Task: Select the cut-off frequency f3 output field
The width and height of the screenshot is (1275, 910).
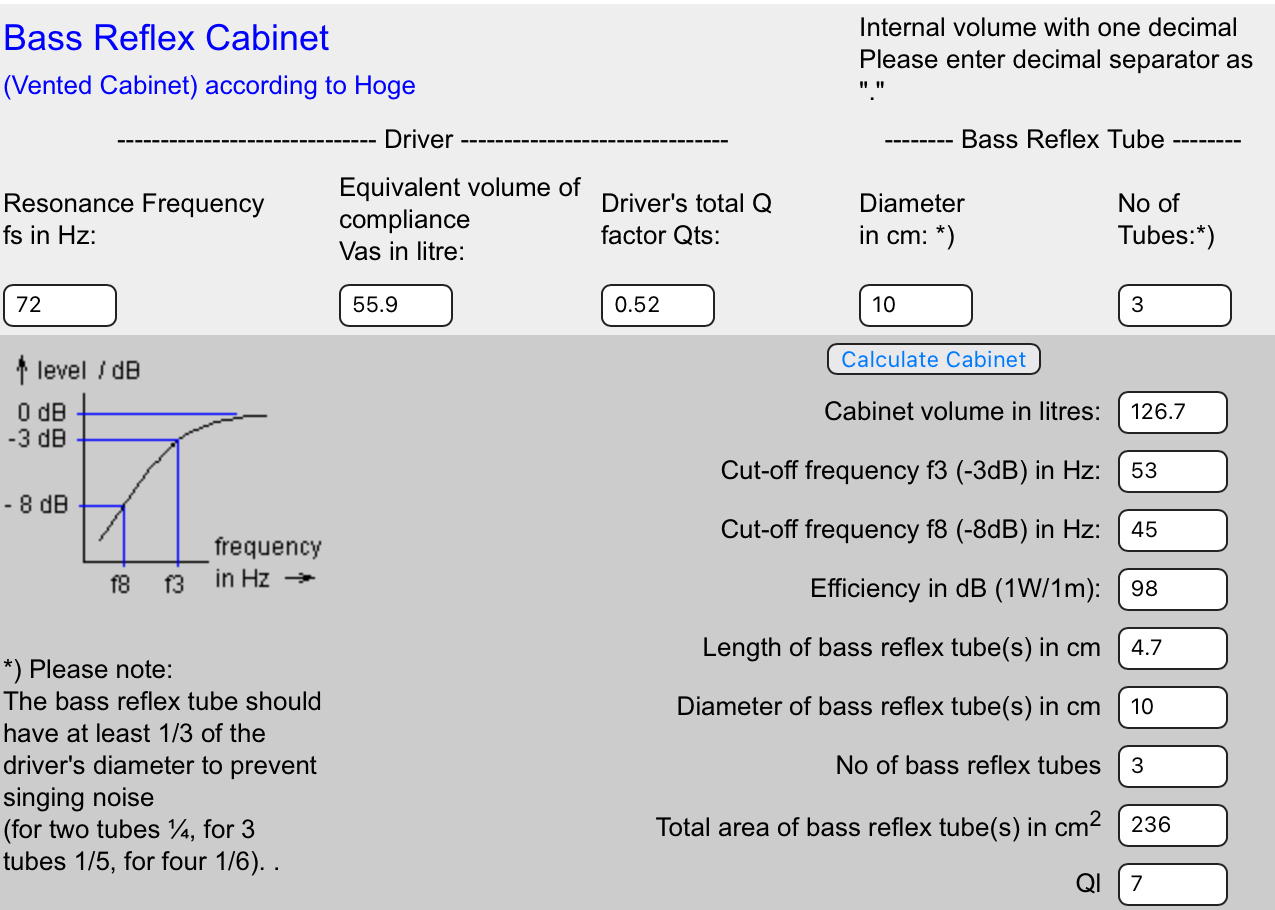Action: pos(1172,471)
